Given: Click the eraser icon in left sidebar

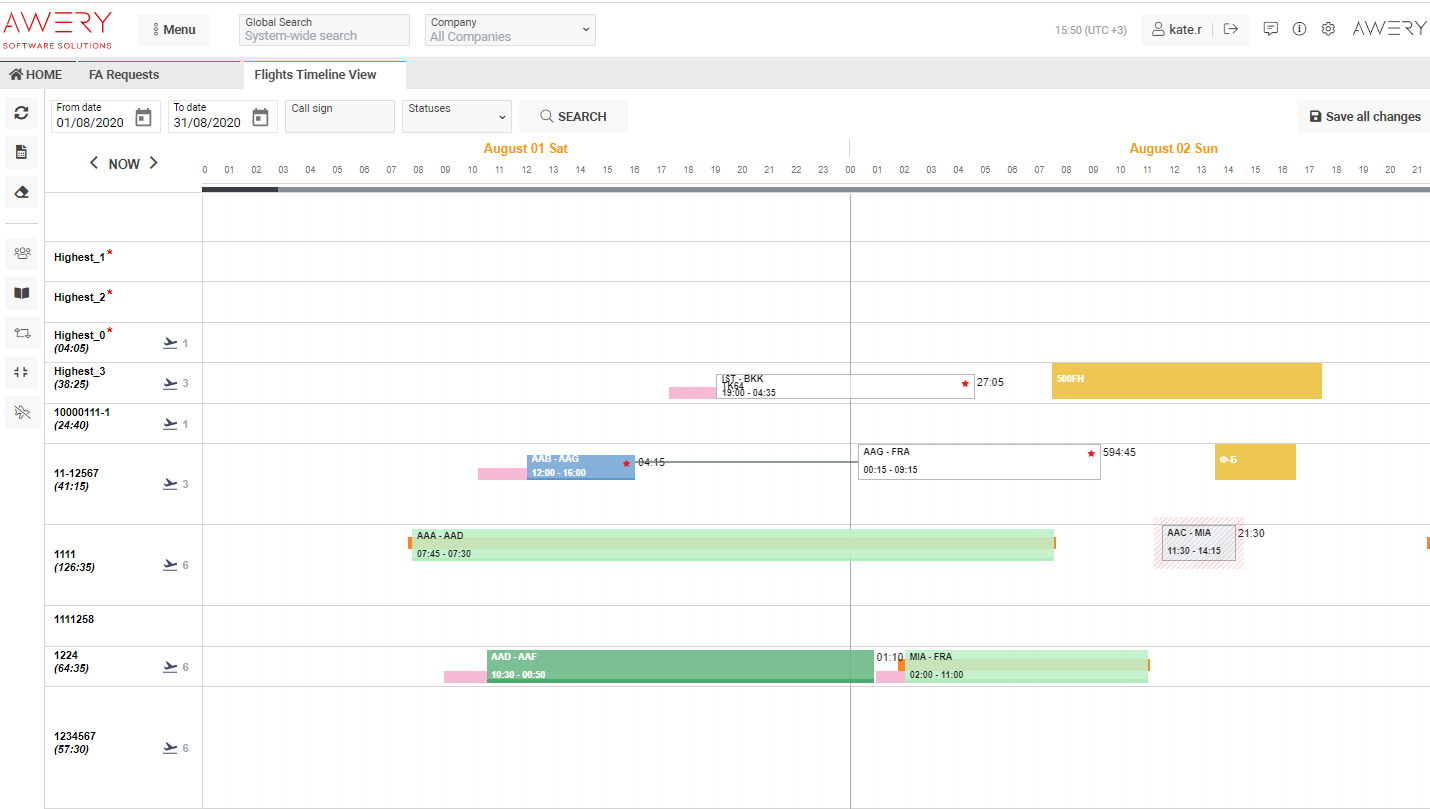Looking at the screenshot, I should click(21, 192).
